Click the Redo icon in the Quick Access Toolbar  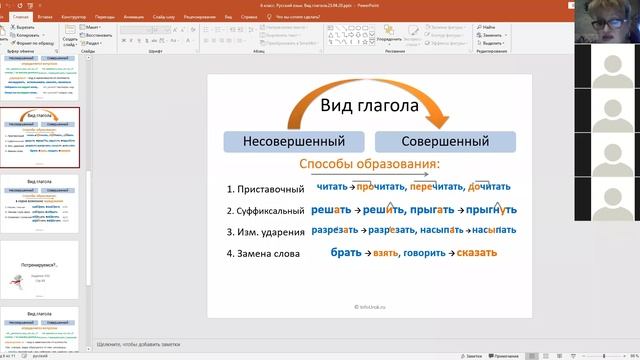[x=20, y=6]
